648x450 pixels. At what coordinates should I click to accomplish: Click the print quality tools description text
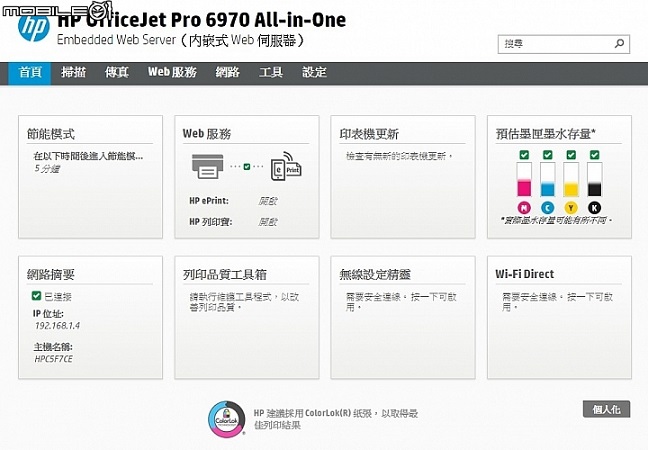[244, 302]
